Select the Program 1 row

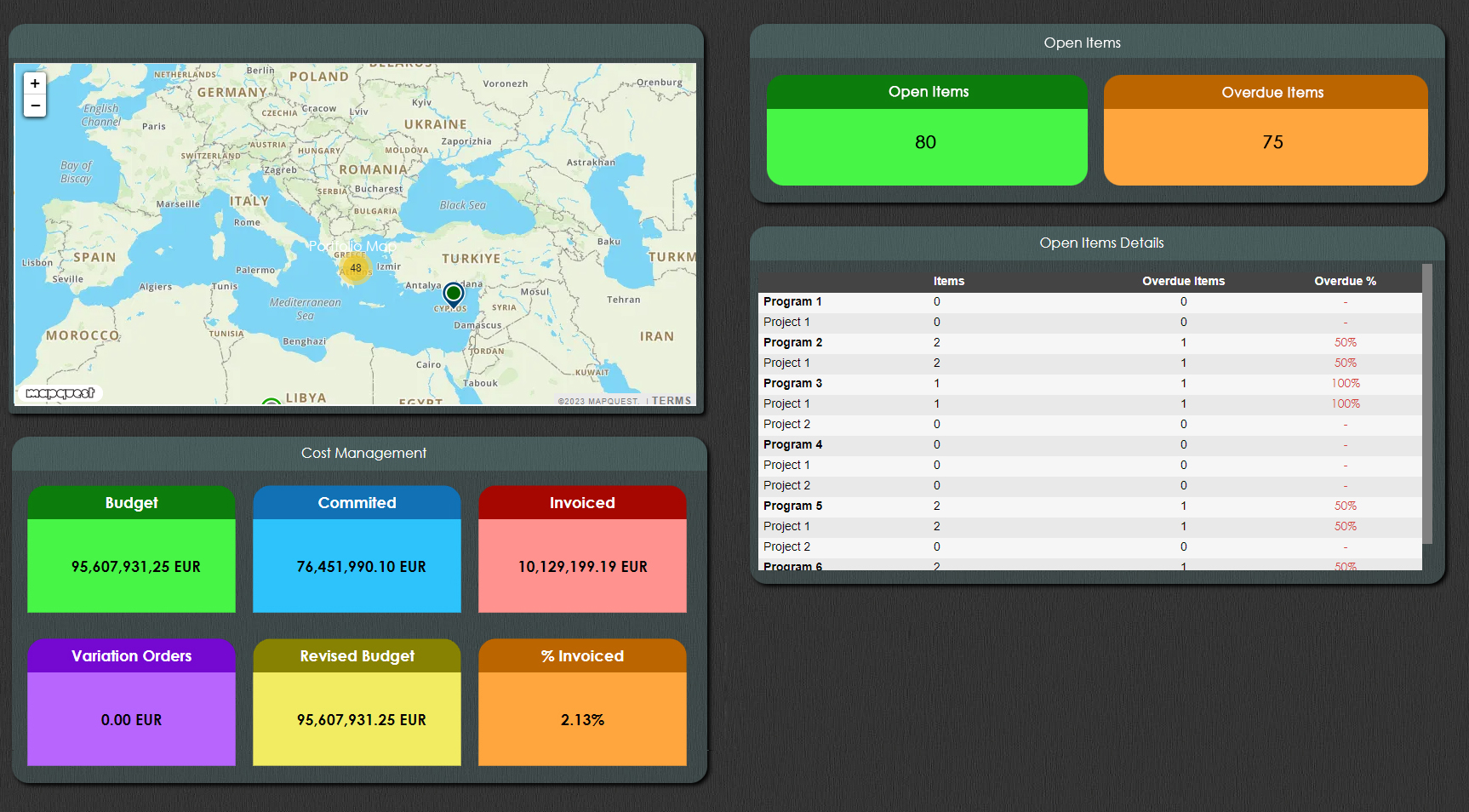(1090, 301)
